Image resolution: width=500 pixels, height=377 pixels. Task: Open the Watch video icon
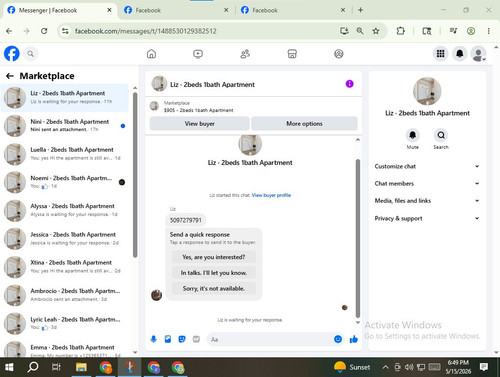[x=198, y=54]
